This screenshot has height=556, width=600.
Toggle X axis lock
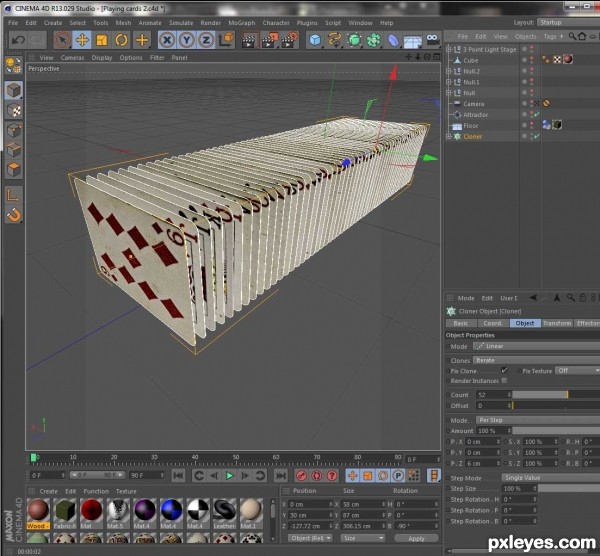coord(167,40)
